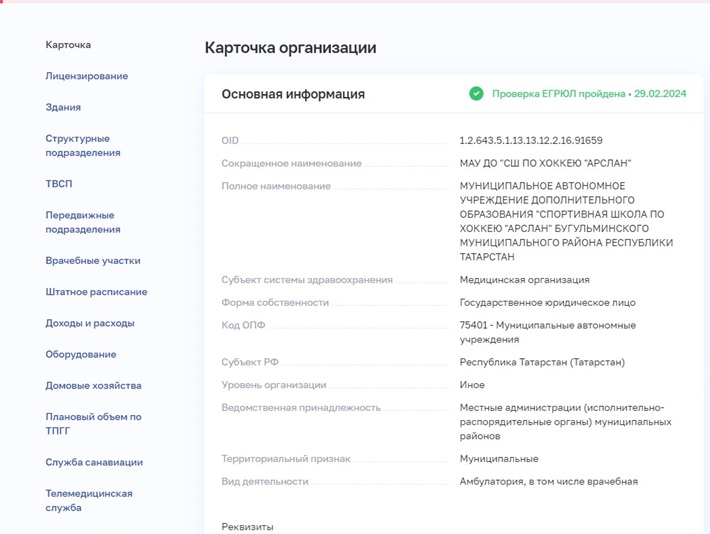Select Плановый объем по ТПГГ

(93, 424)
